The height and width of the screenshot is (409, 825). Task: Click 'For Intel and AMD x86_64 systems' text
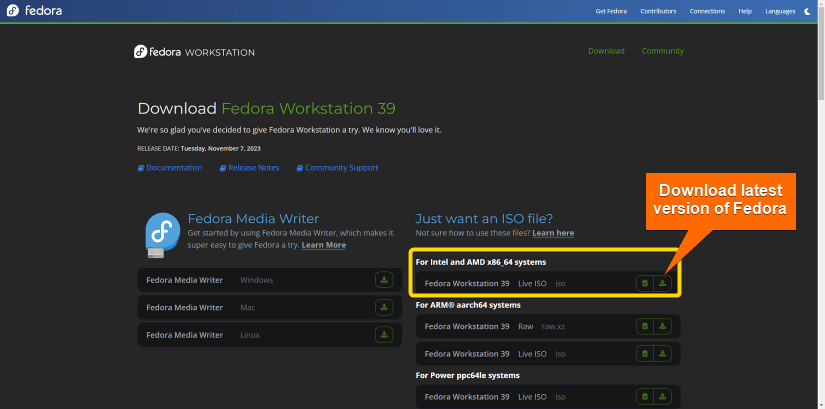click(480, 262)
